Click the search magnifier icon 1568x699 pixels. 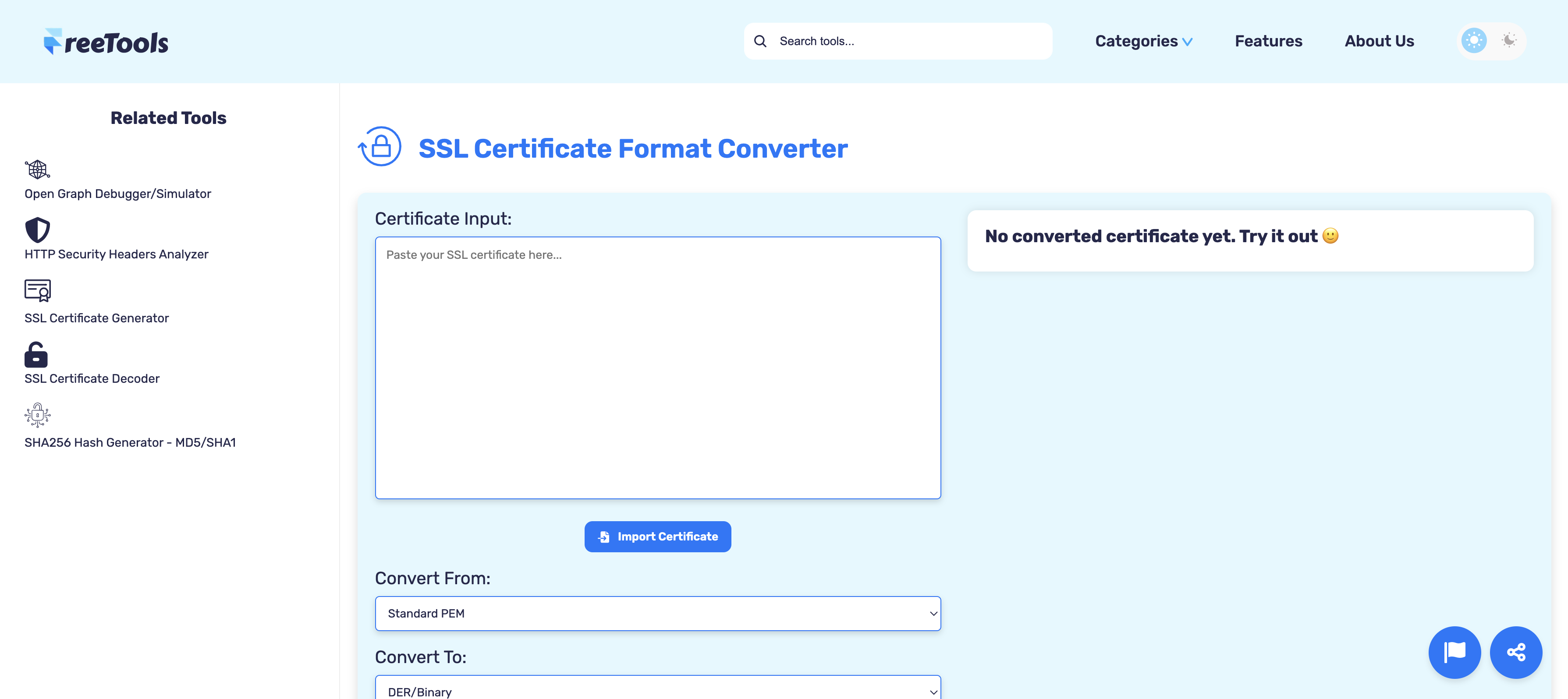point(760,41)
